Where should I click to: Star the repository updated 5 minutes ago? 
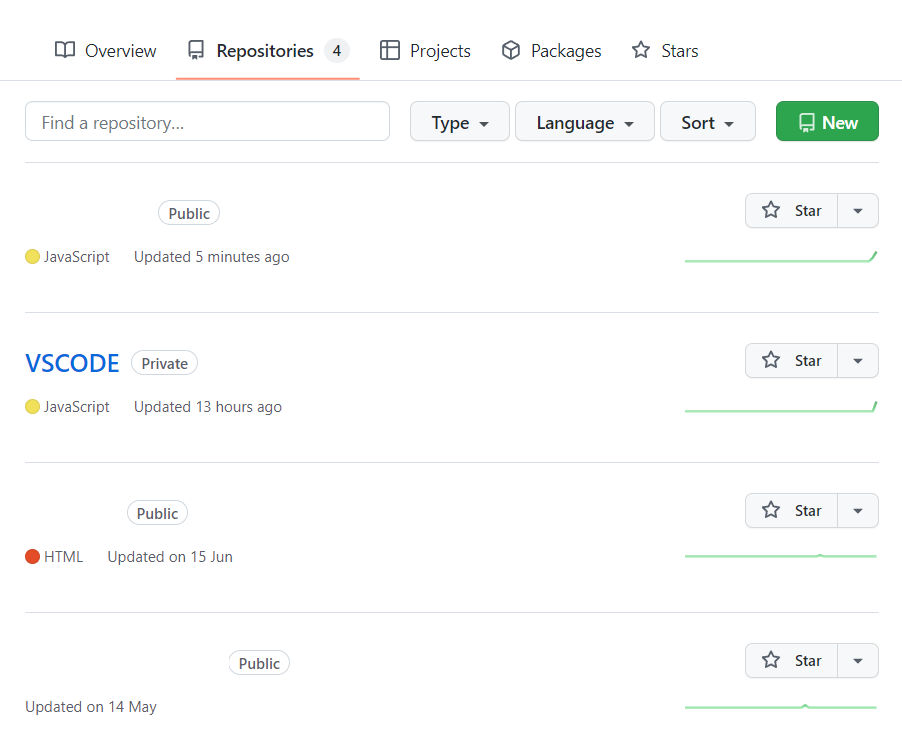pyautogui.click(x=792, y=211)
